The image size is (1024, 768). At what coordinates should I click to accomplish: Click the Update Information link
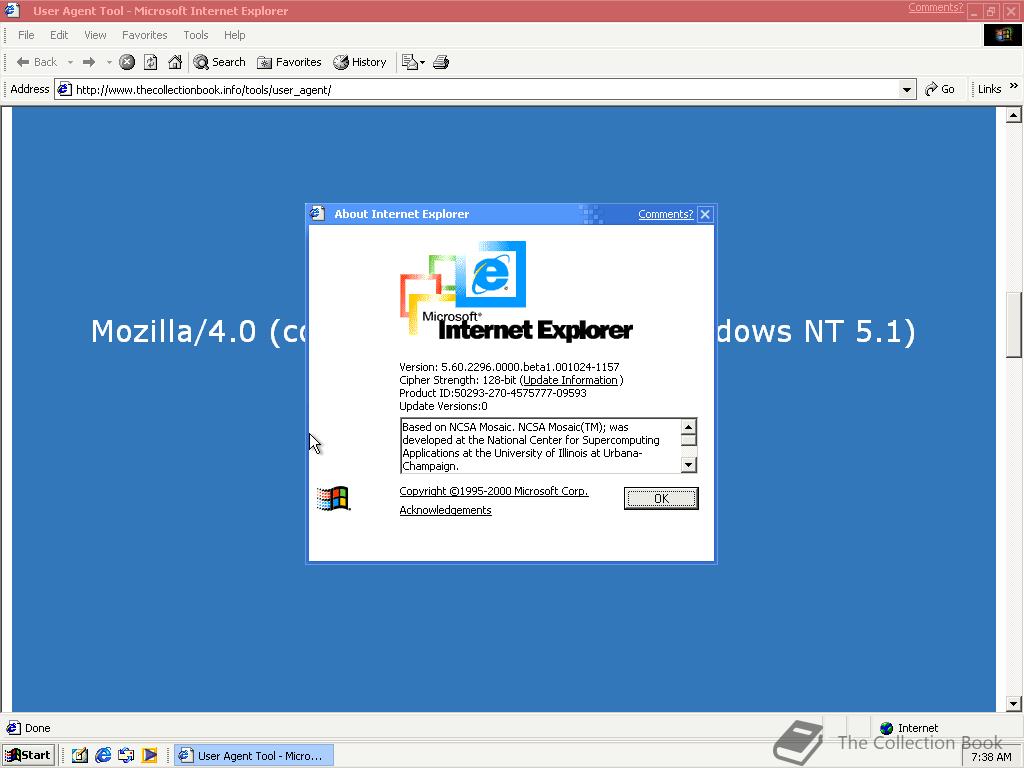click(570, 380)
